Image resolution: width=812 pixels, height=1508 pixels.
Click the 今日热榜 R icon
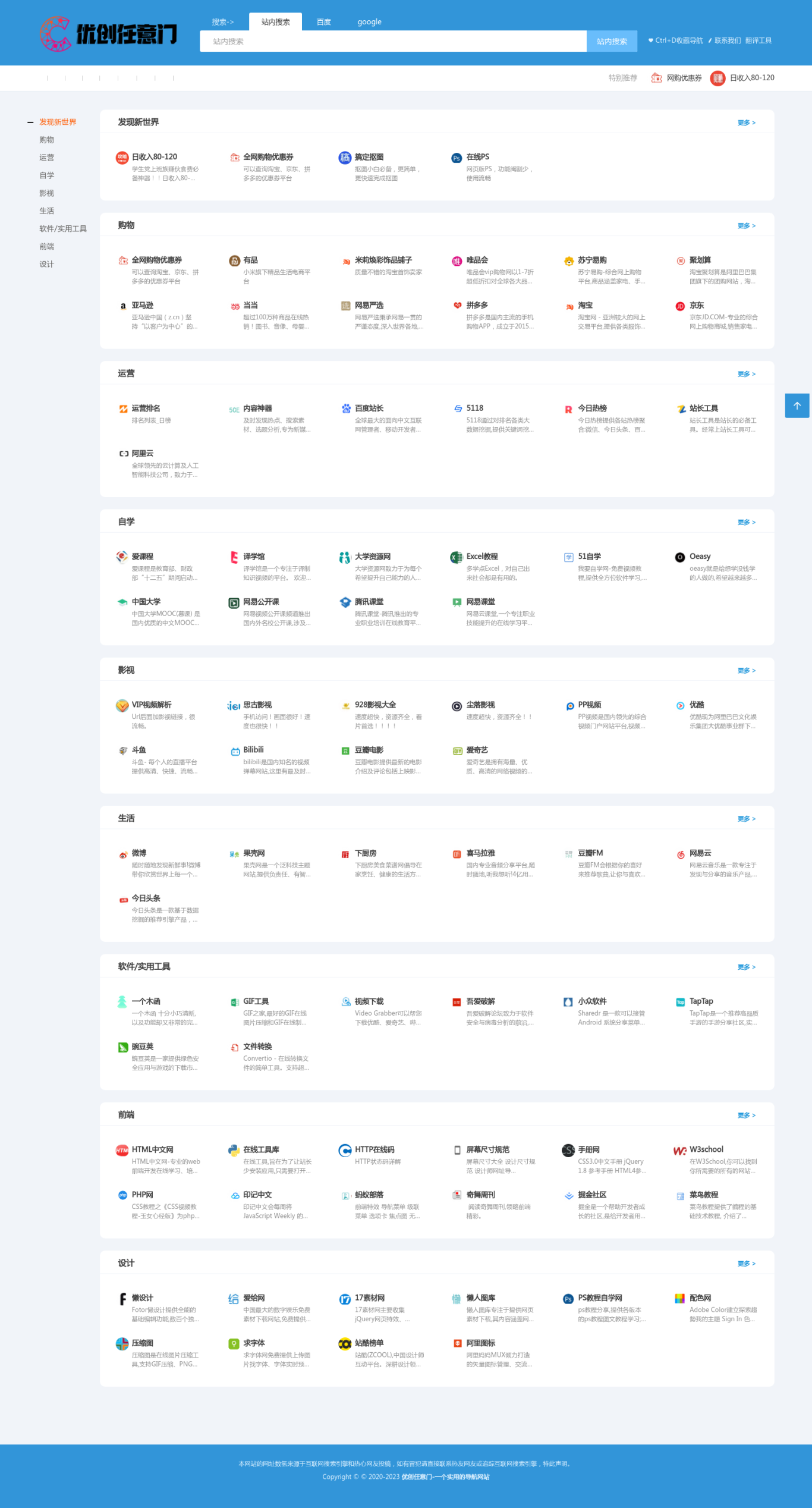click(x=568, y=409)
